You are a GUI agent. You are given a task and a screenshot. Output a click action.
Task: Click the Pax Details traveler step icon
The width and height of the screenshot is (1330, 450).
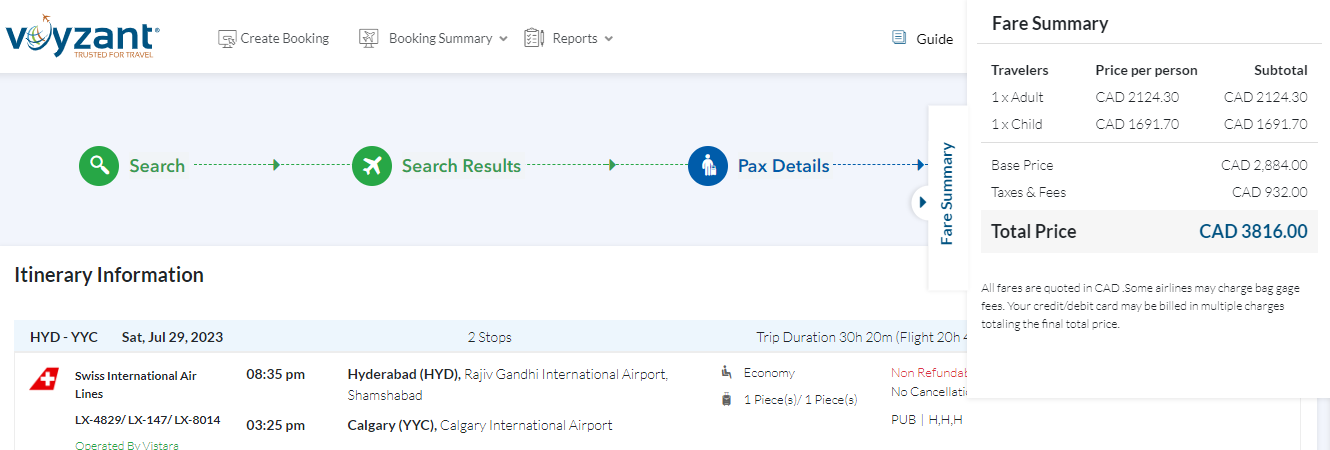(x=708, y=166)
